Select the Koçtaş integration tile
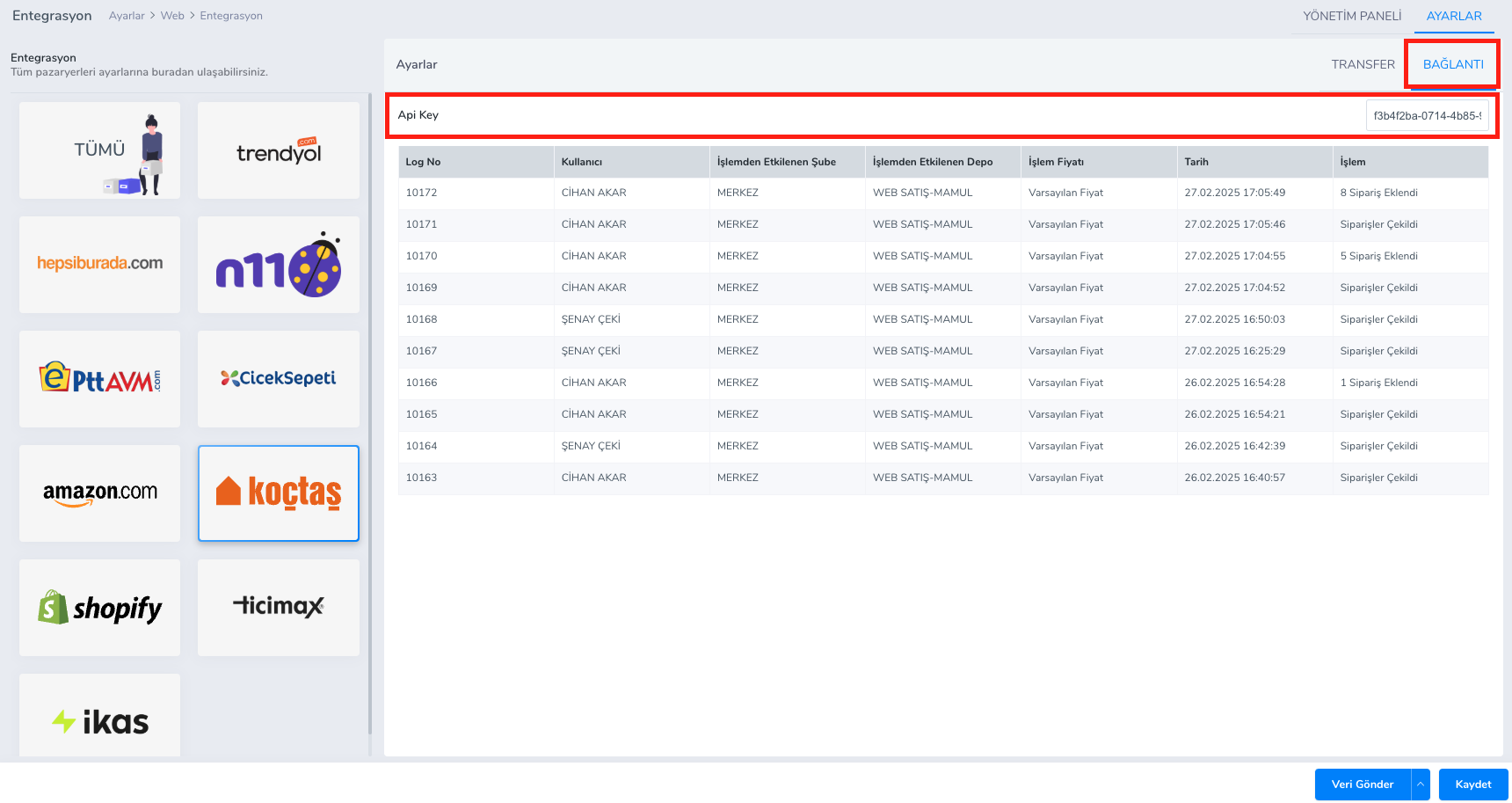 click(x=278, y=493)
